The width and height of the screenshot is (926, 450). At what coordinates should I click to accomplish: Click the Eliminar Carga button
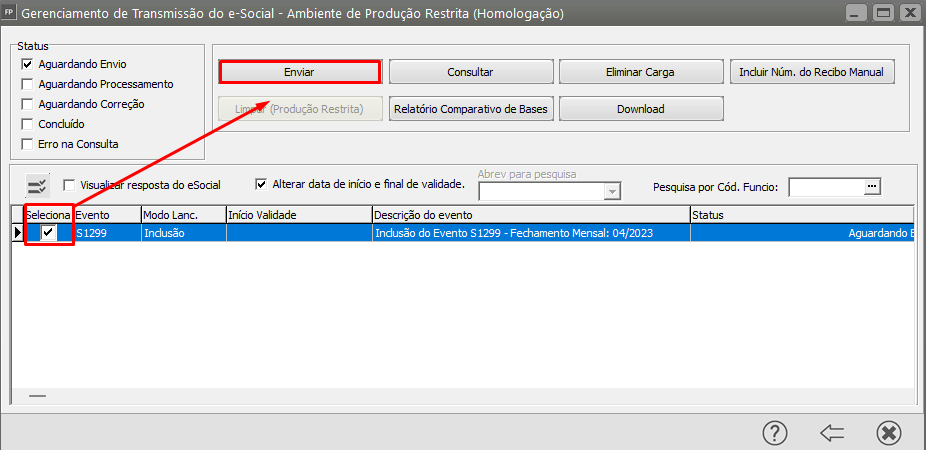pyautogui.click(x=641, y=72)
